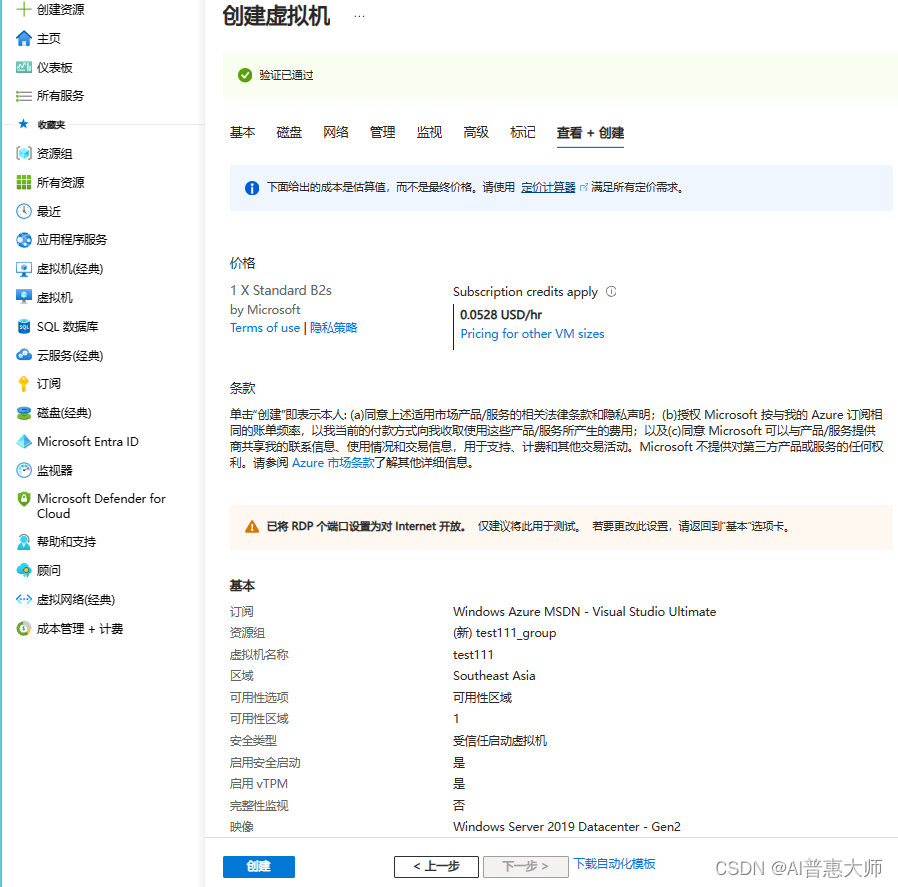898x887 pixels.
Task: Click the plus icon for 创建资源
Action: (23, 9)
